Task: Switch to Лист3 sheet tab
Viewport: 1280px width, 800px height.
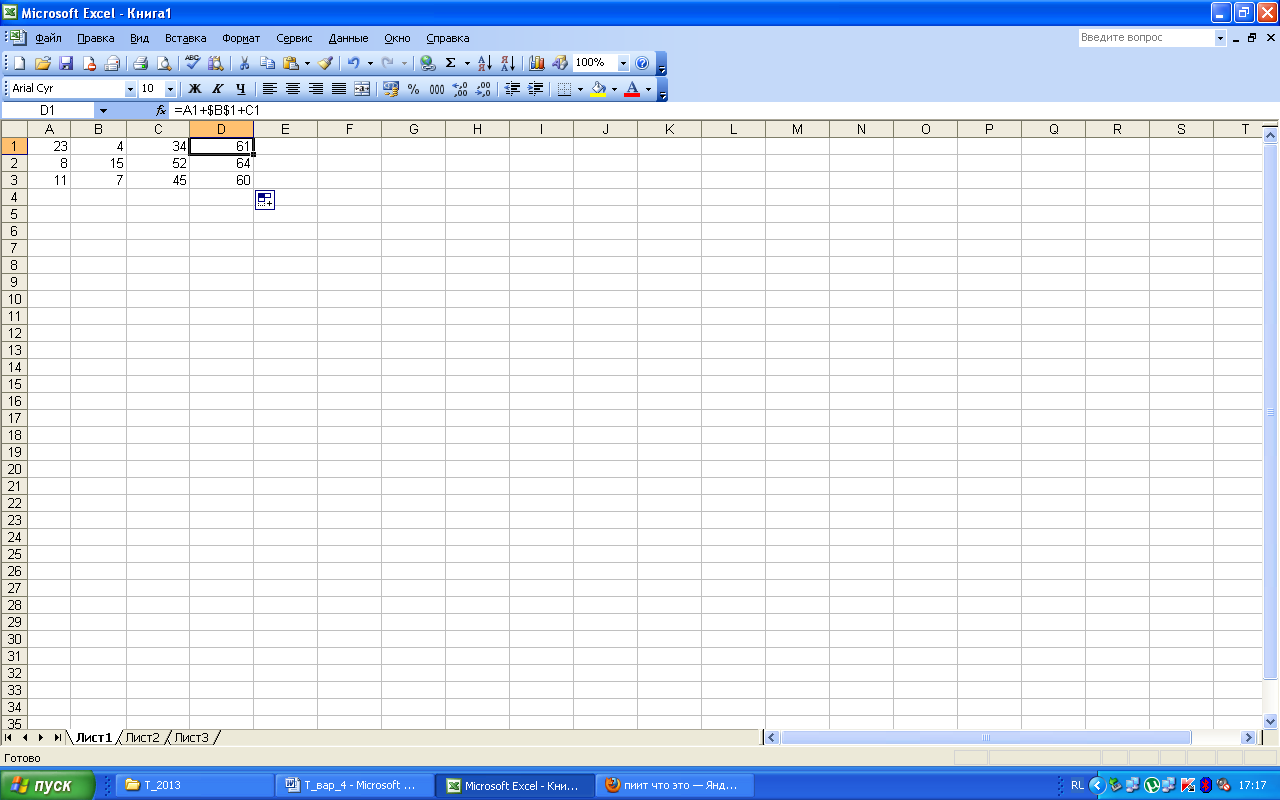Action: pyautogui.click(x=191, y=737)
